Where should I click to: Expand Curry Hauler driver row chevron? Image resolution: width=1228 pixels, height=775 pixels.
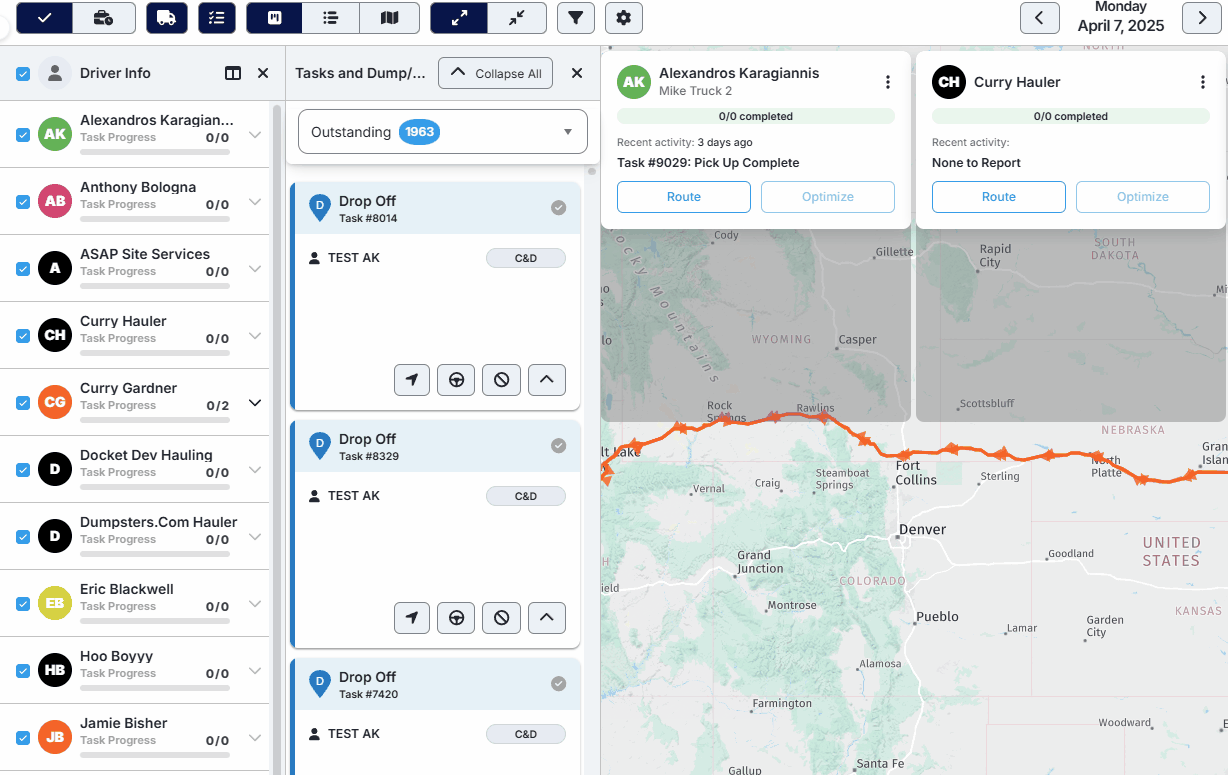pos(255,336)
